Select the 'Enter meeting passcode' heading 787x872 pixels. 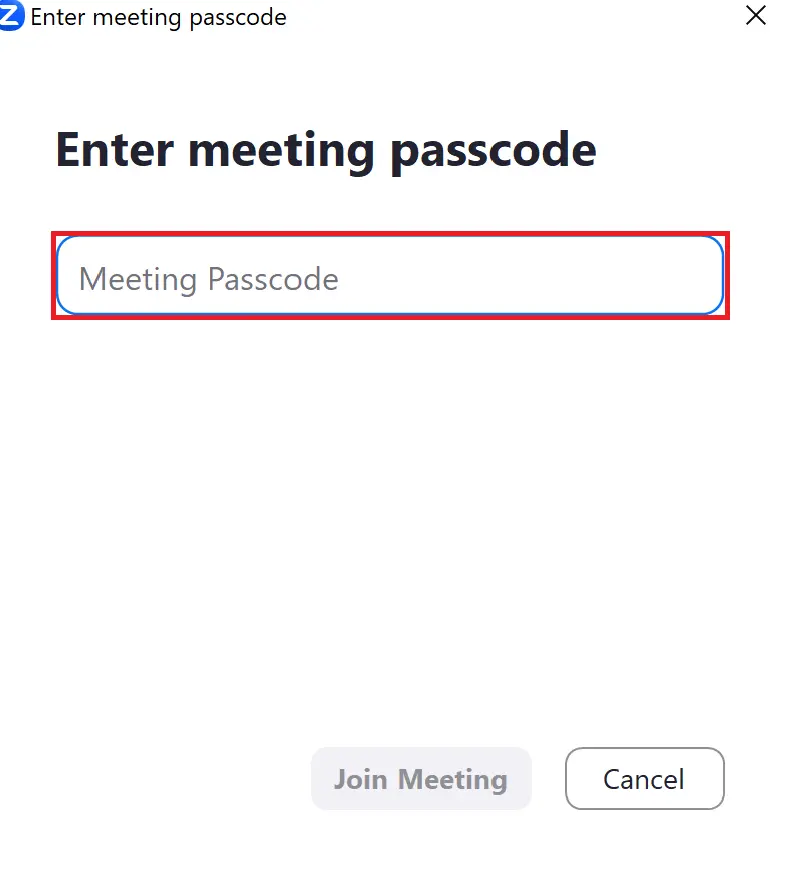tap(326, 151)
